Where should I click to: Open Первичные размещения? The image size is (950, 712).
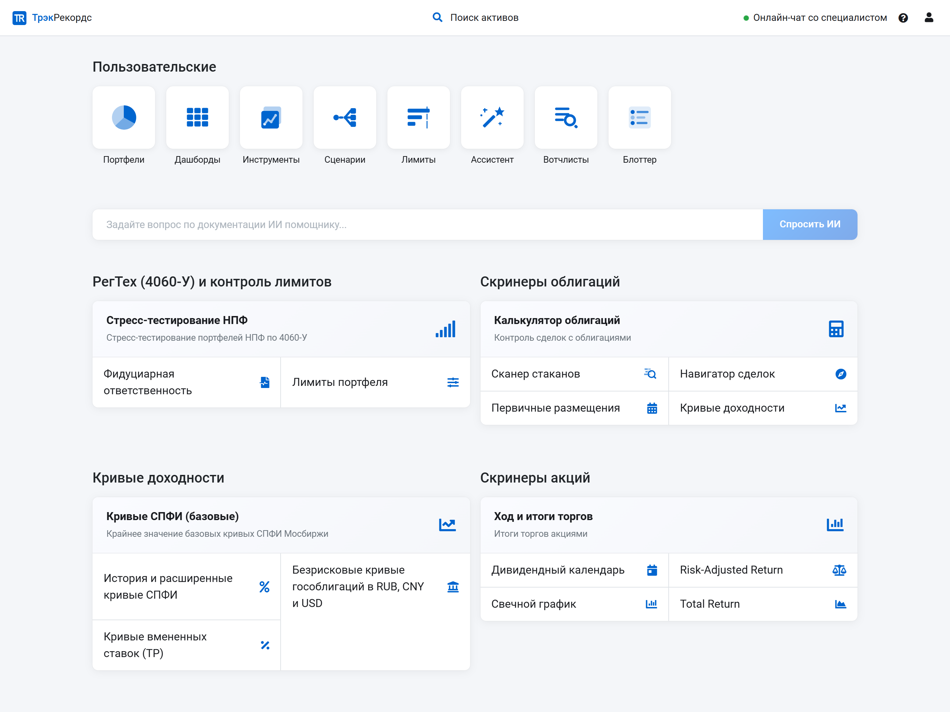[574, 408]
